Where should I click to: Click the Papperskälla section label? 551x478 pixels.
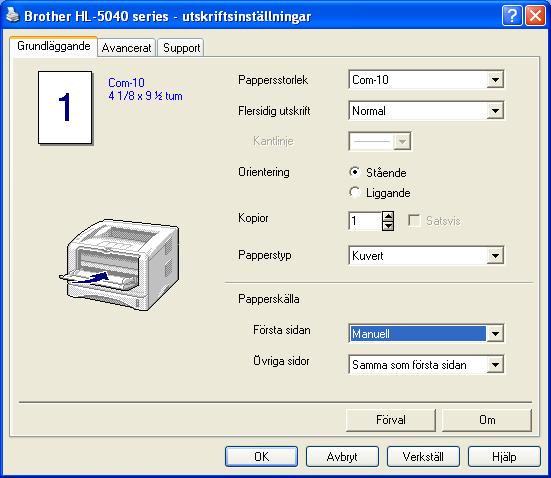[x=269, y=299]
